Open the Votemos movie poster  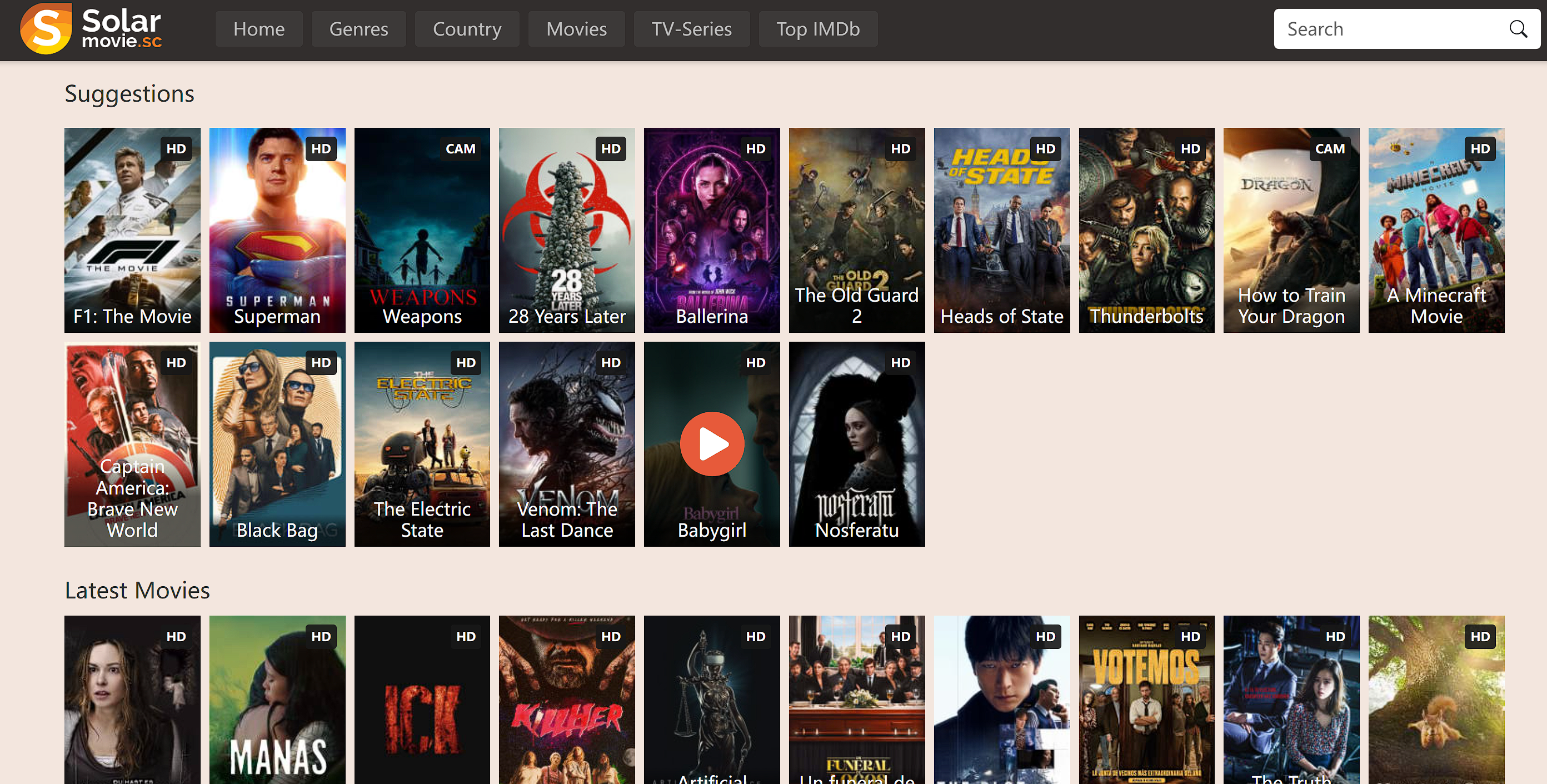tap(1146, 700)
